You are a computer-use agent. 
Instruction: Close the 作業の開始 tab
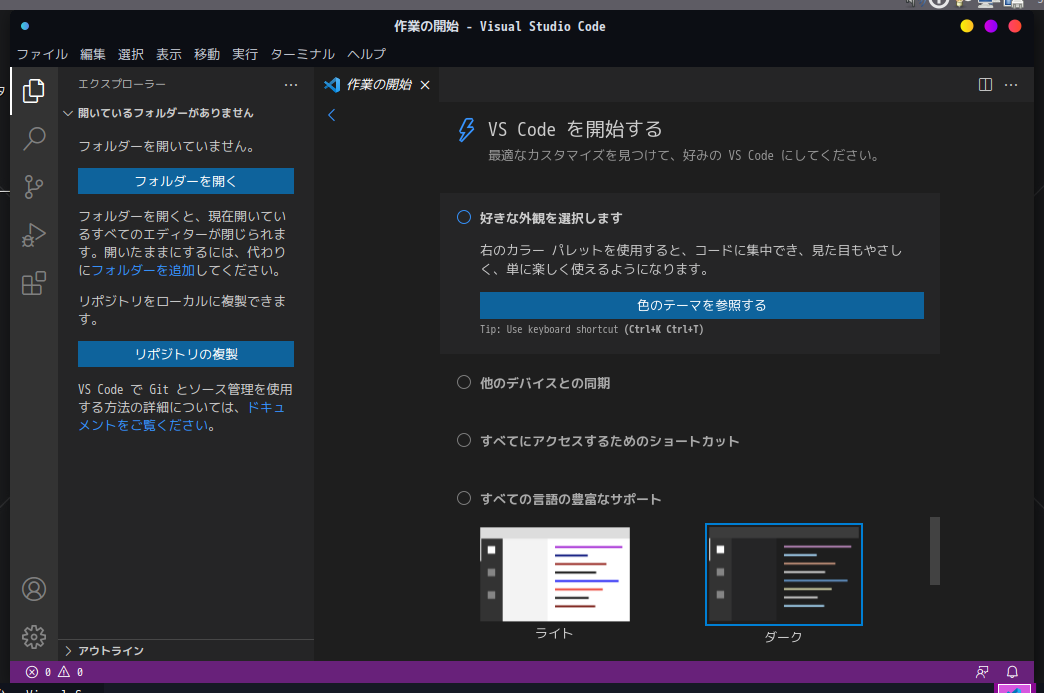coord(425,85)
